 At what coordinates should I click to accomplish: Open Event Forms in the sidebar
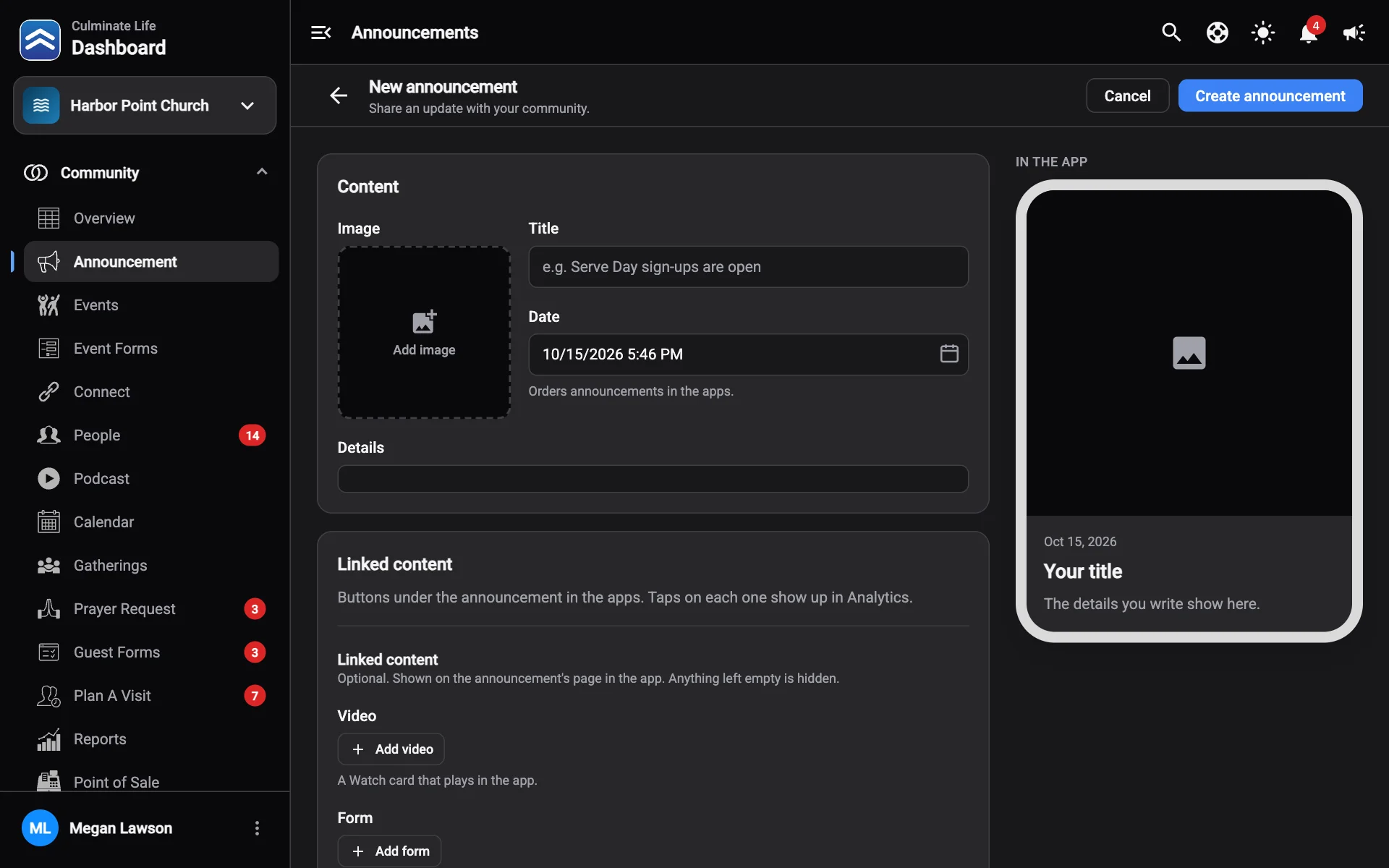coord(151,348)
